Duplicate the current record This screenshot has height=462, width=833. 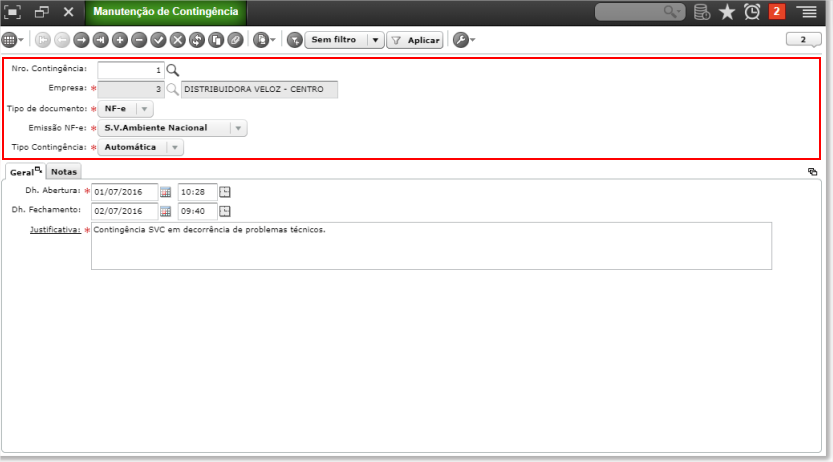pos(216,40)
